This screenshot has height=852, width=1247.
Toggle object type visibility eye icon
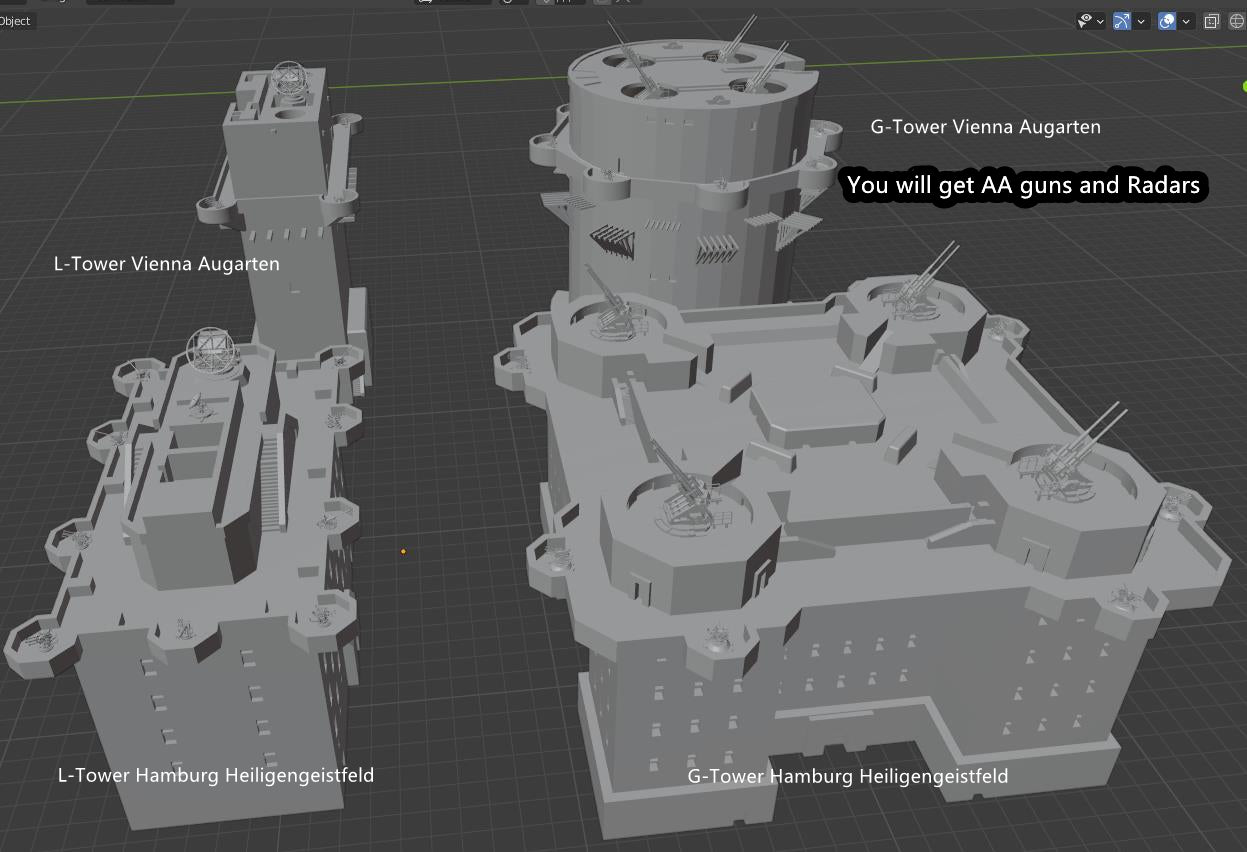point(1084,20)
